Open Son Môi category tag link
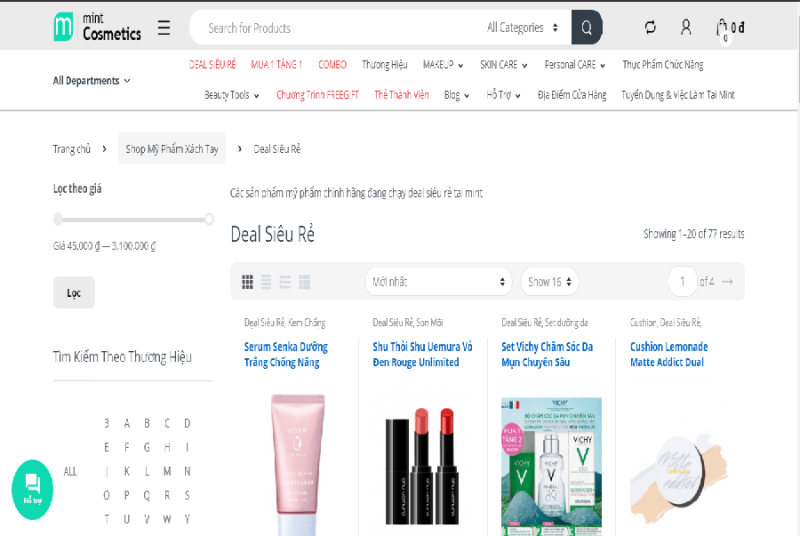The width and height of the screenshot is (800, 536). 430,322
